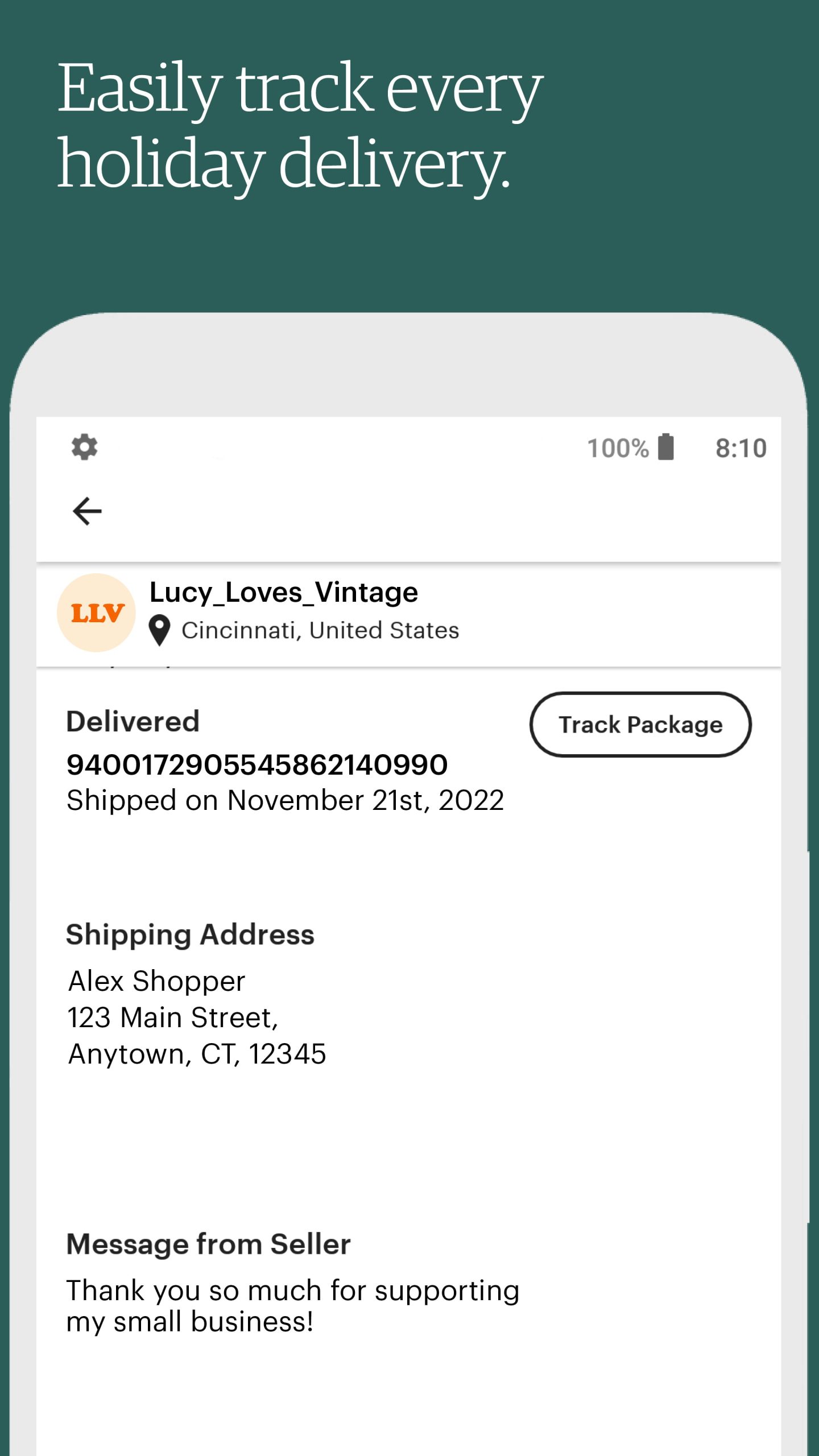Tap the seller's thank you message
The width and height of the screenshot is (819, 1456).
coord(292,1306)
